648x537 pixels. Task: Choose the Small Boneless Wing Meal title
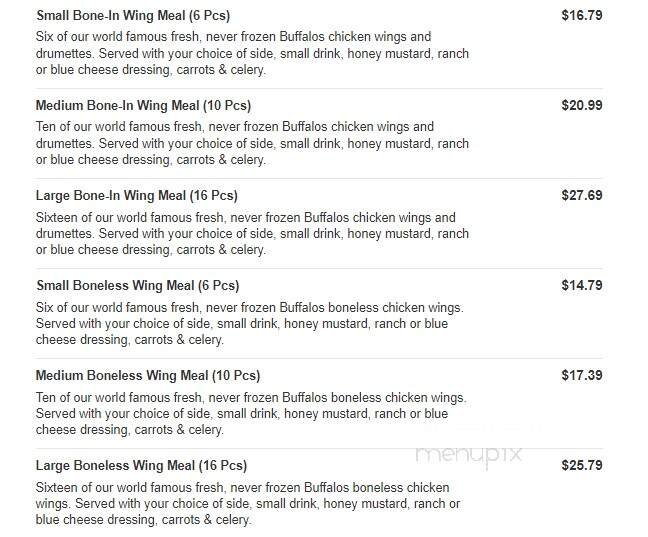point(137,286)
